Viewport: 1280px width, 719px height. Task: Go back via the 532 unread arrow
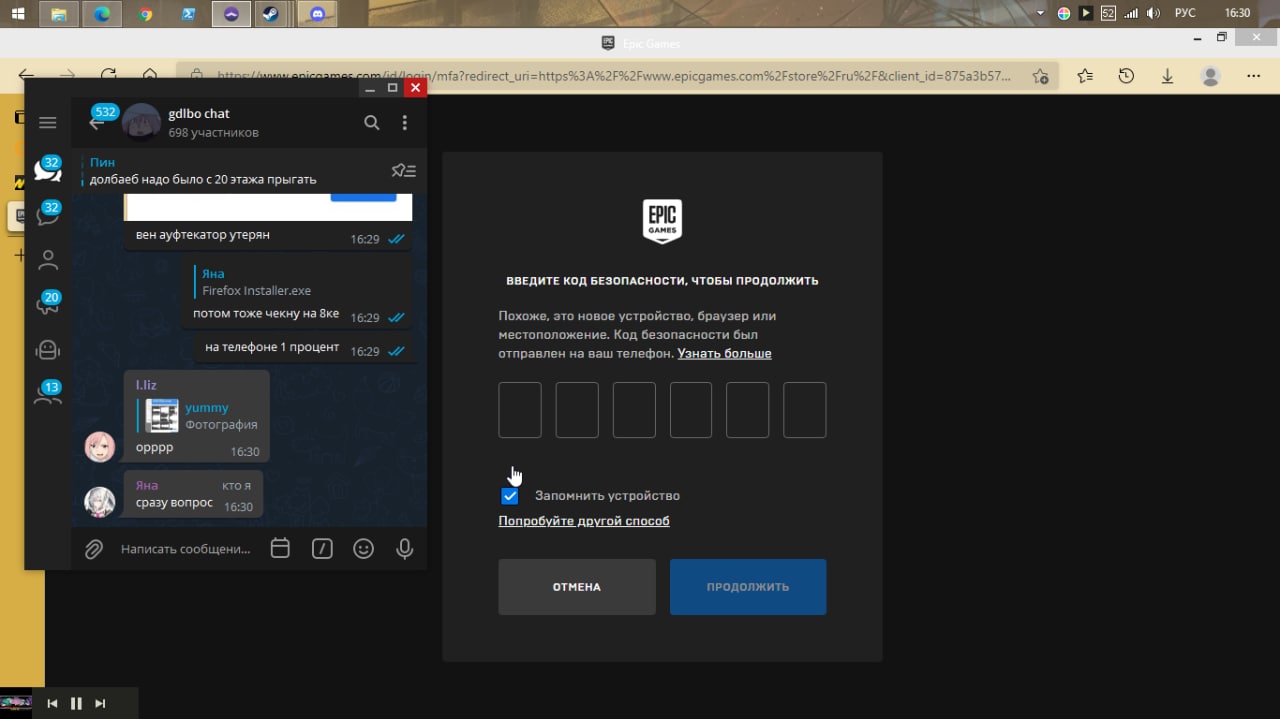[x=97, y=123]
